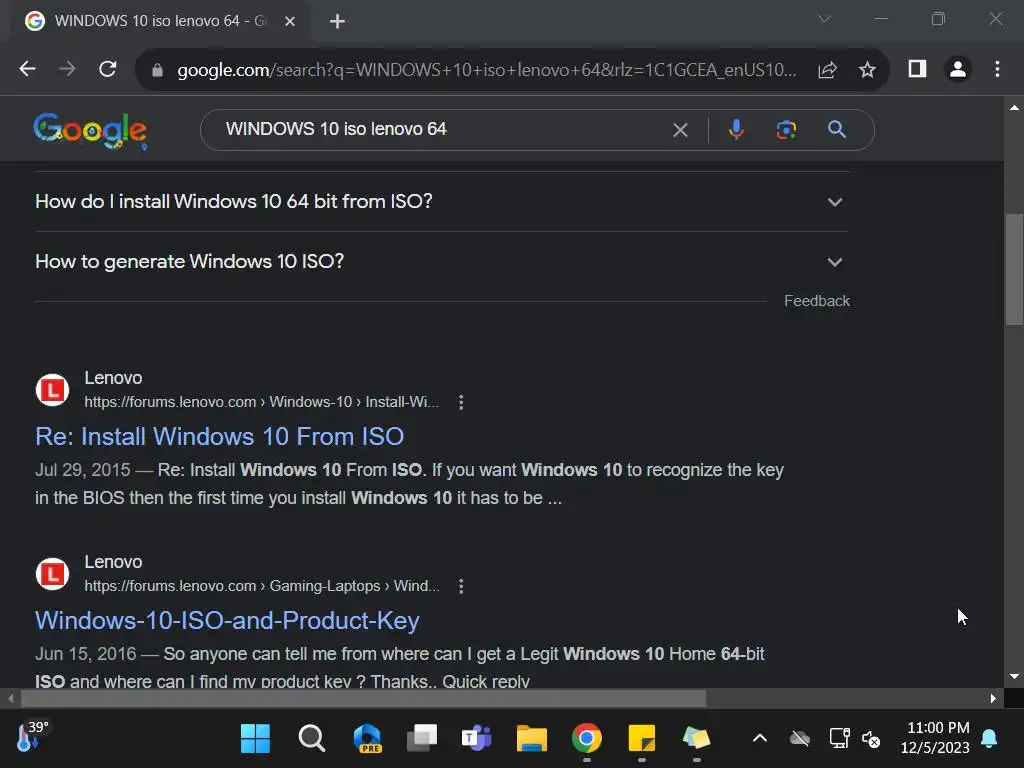Open the notification bell
Image resolution: width=1024 pixels, height=768 pixels.
989,739
